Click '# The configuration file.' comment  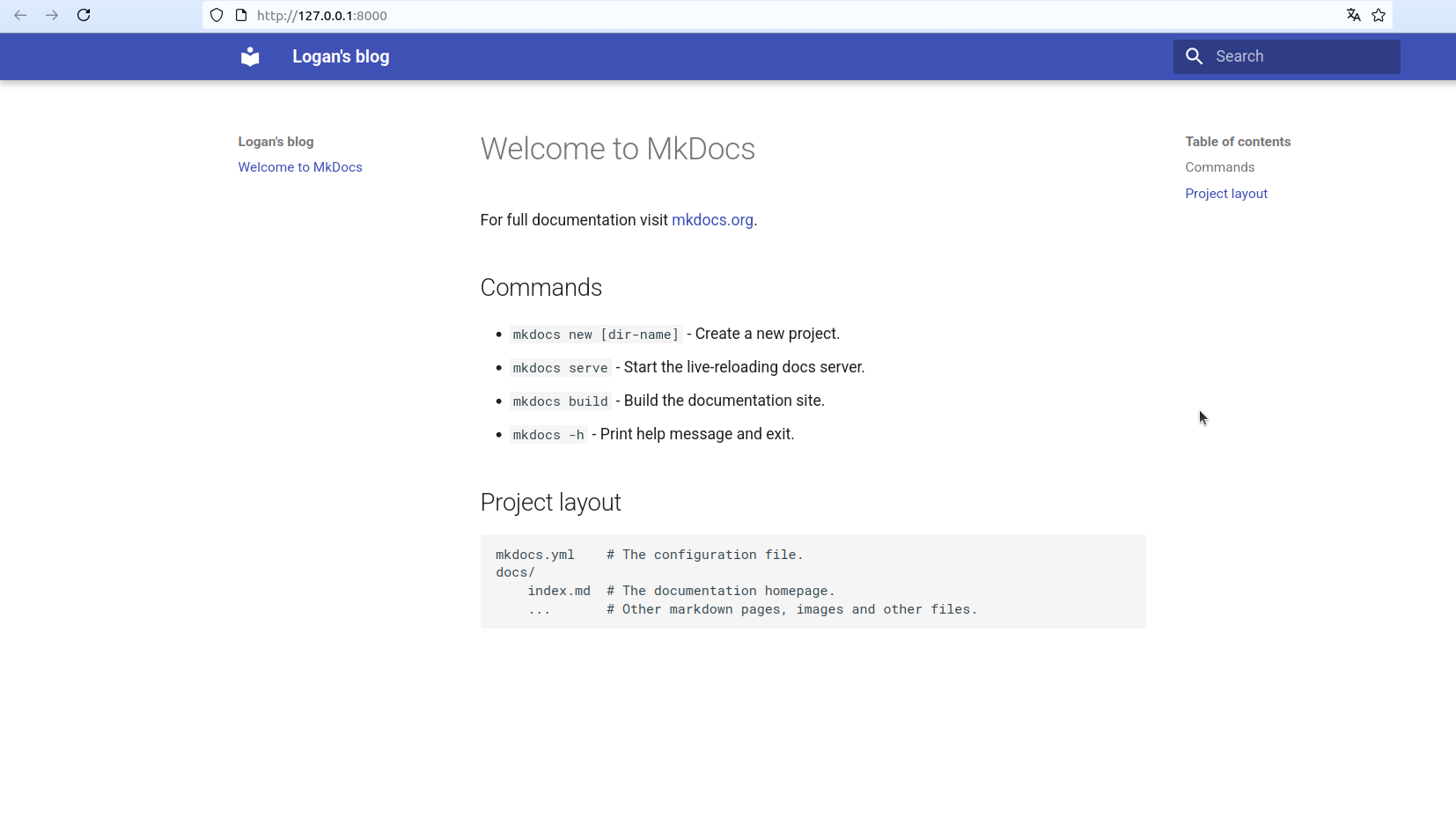[x=705, y=555]
